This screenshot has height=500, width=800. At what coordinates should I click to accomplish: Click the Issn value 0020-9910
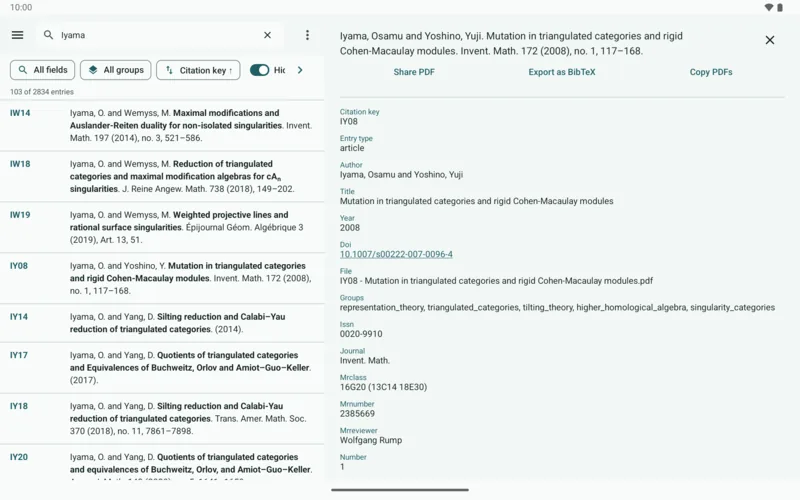coord(361,334)
